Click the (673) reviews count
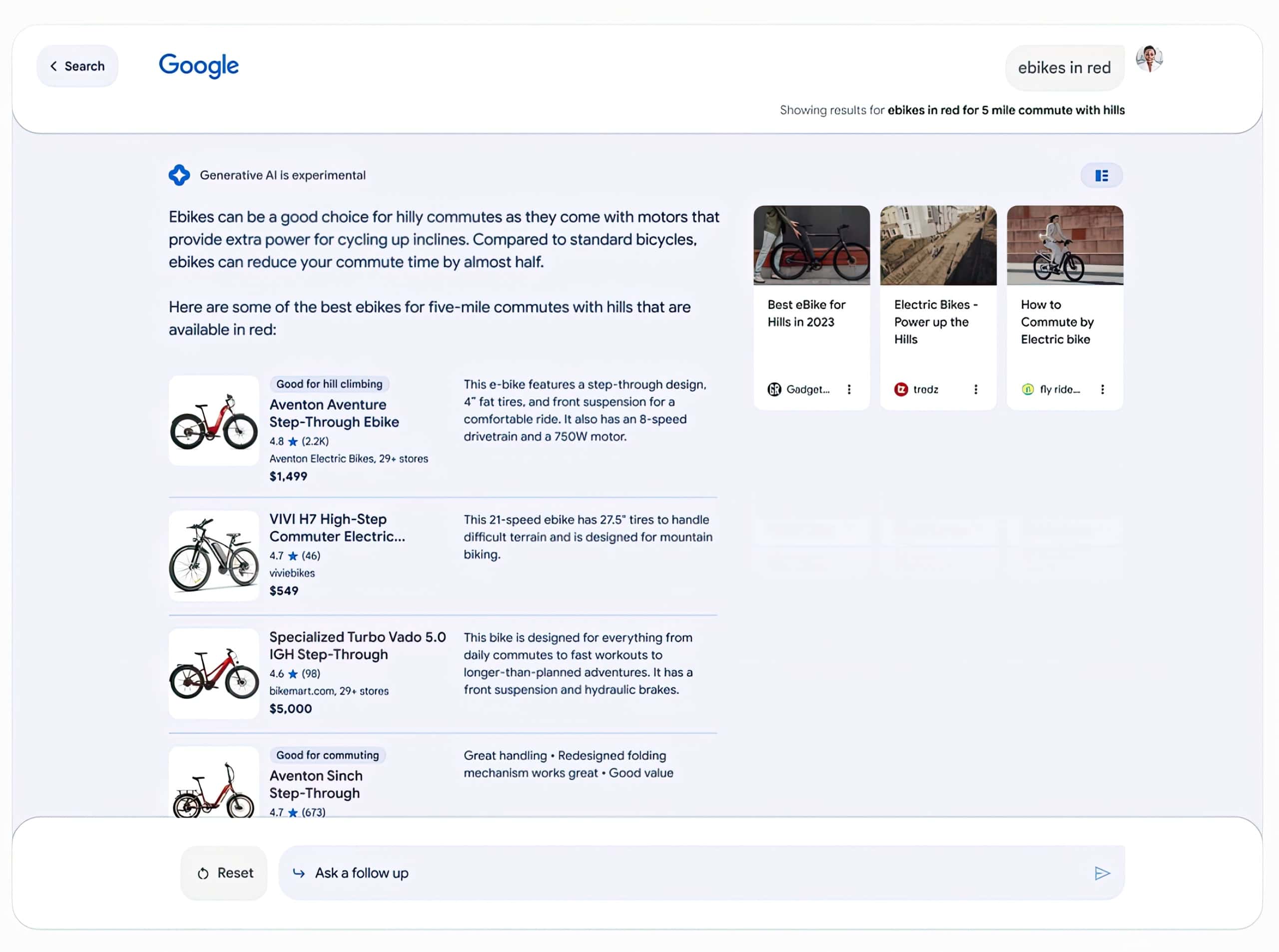This screenshot has height=952, width=1279. click(314, 812)
